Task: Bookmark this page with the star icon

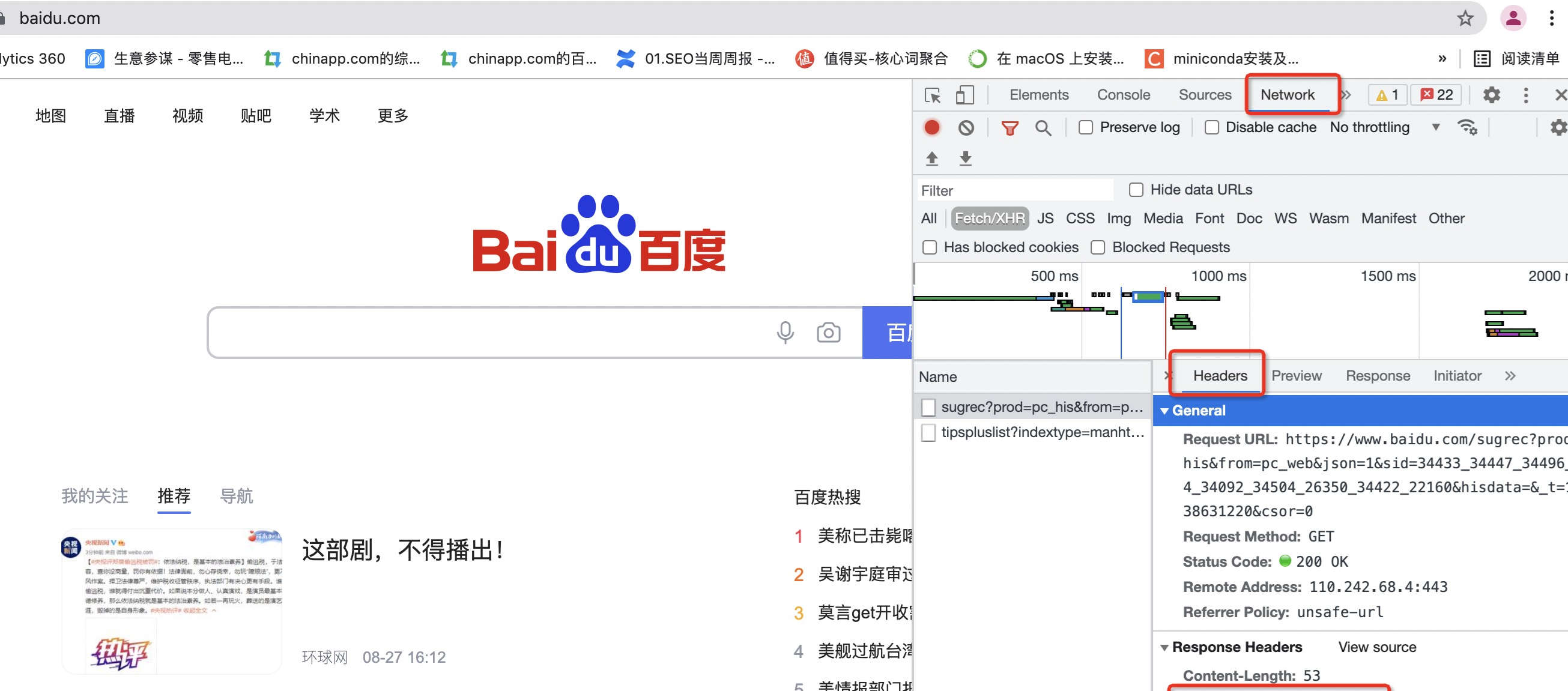Action: click(x=1465, y=18)
